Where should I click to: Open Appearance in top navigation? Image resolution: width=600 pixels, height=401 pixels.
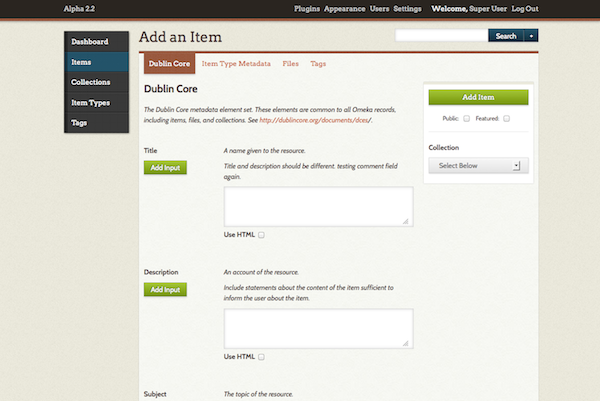pyautogui.click(x=344, y=9)
